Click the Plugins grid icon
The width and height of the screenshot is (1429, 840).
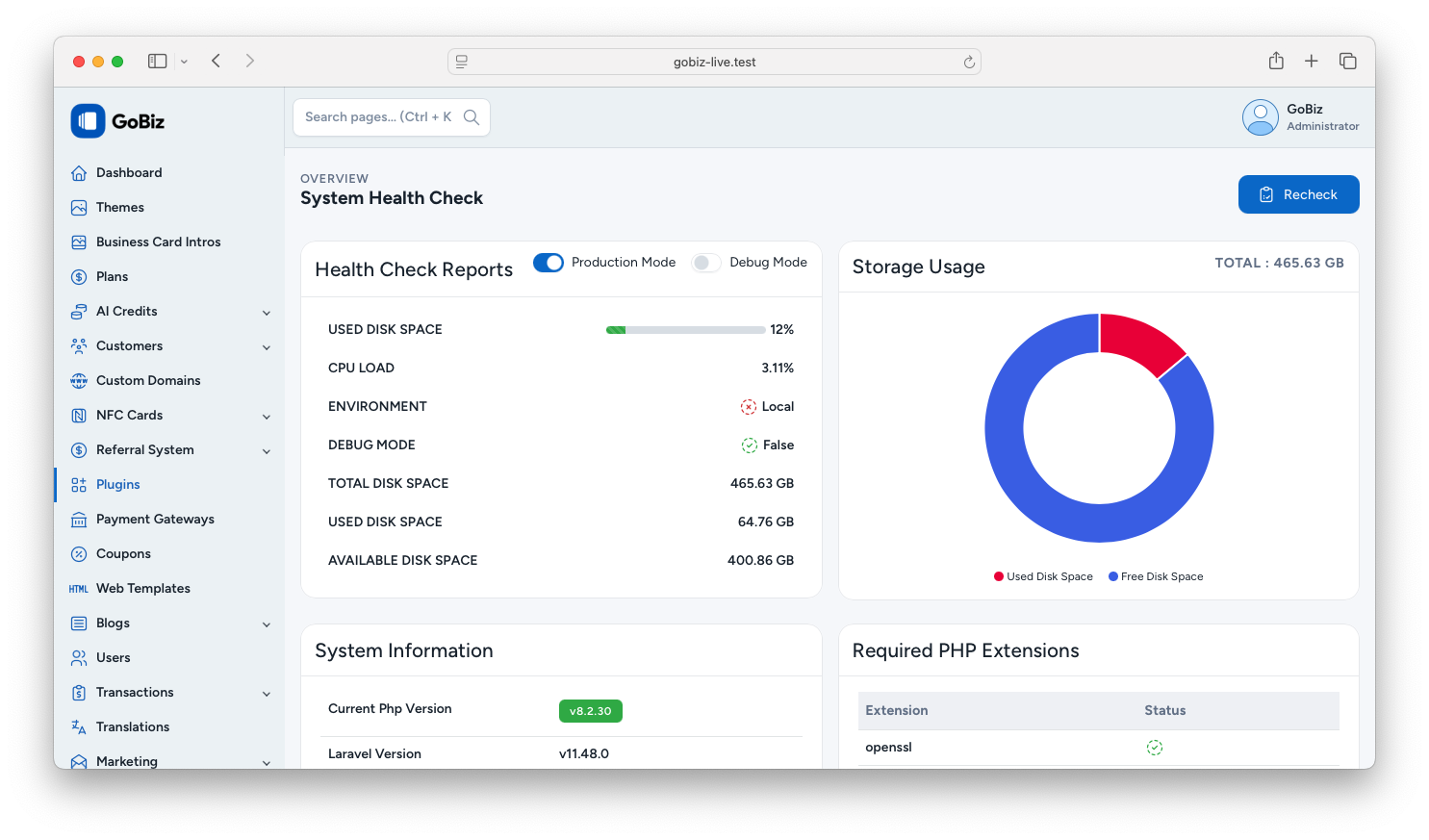coord(79,485)
